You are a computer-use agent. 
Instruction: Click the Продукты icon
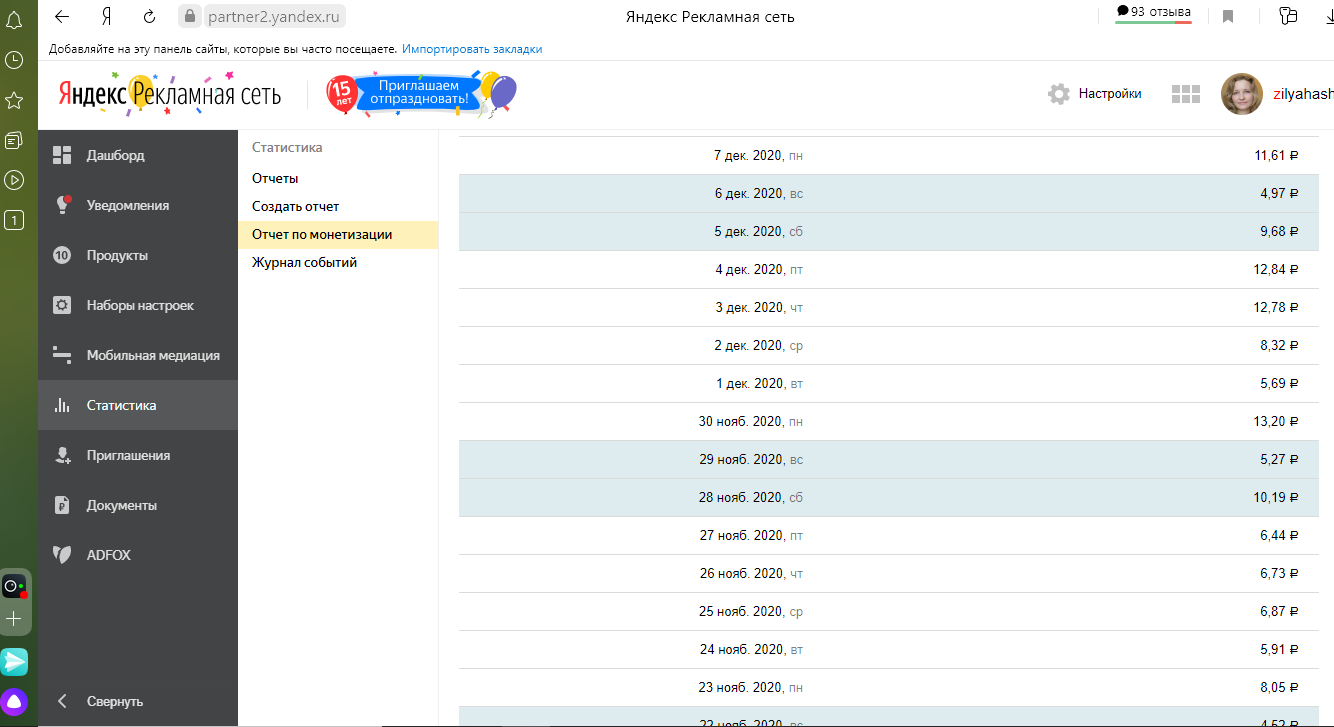[62, 255]
